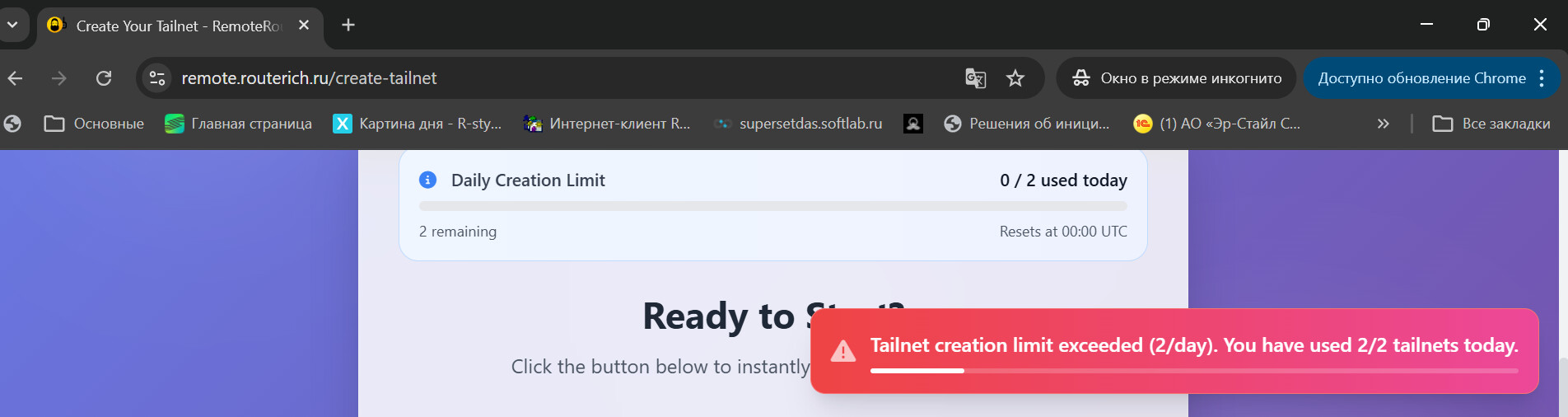Image resolution: width=1568 pixels, height=417 pixels.
Task: Expand the tab search dropdown arrow
Action: pos(12,25)
